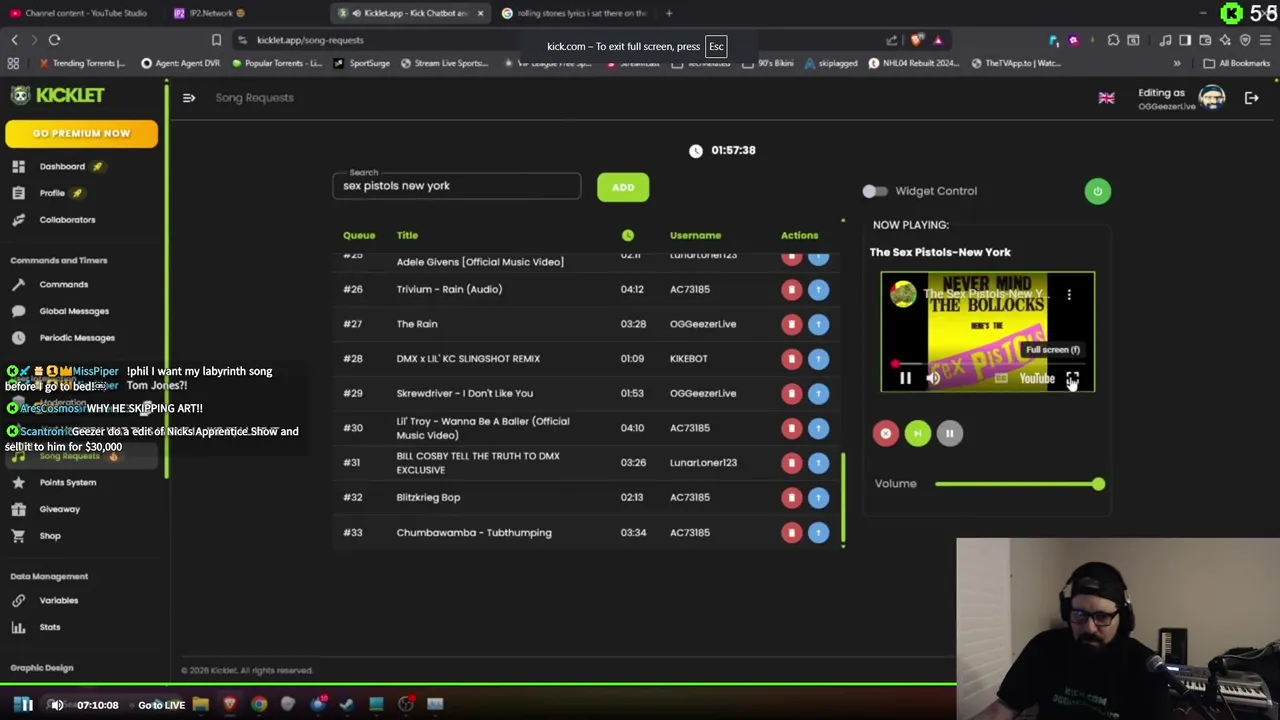
Task: Skip to next song with the green button
Action: pos(917,433)
